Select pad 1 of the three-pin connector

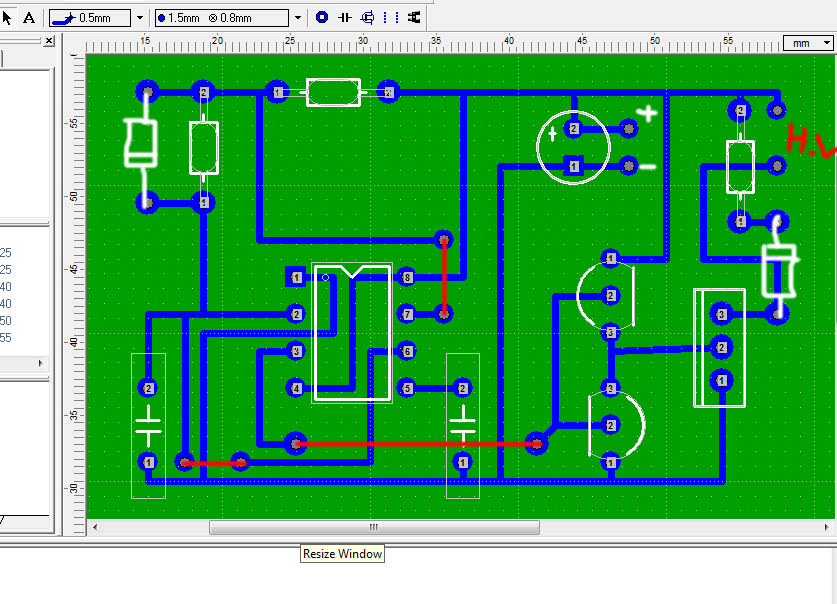click(721, 380)
